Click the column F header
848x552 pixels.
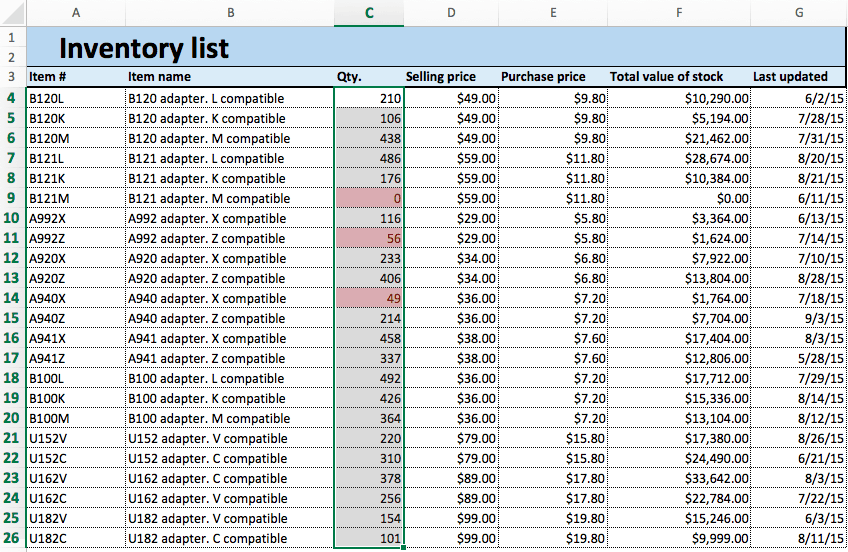tap(679, 12)
